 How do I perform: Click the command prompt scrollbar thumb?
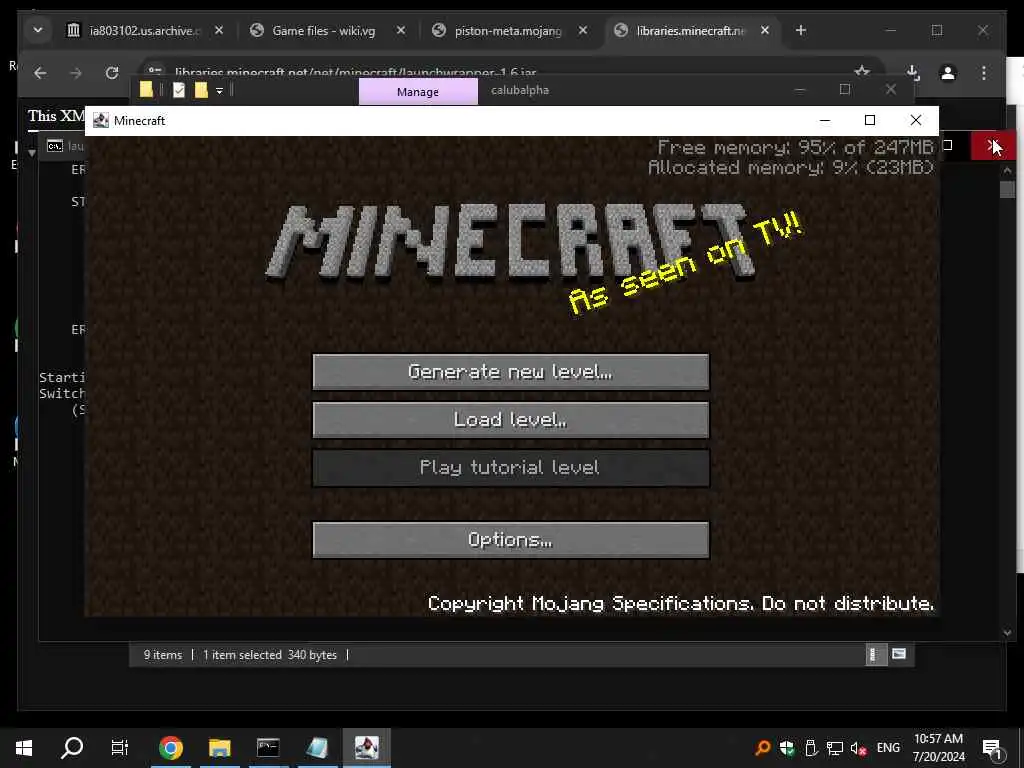point(1007,189)
